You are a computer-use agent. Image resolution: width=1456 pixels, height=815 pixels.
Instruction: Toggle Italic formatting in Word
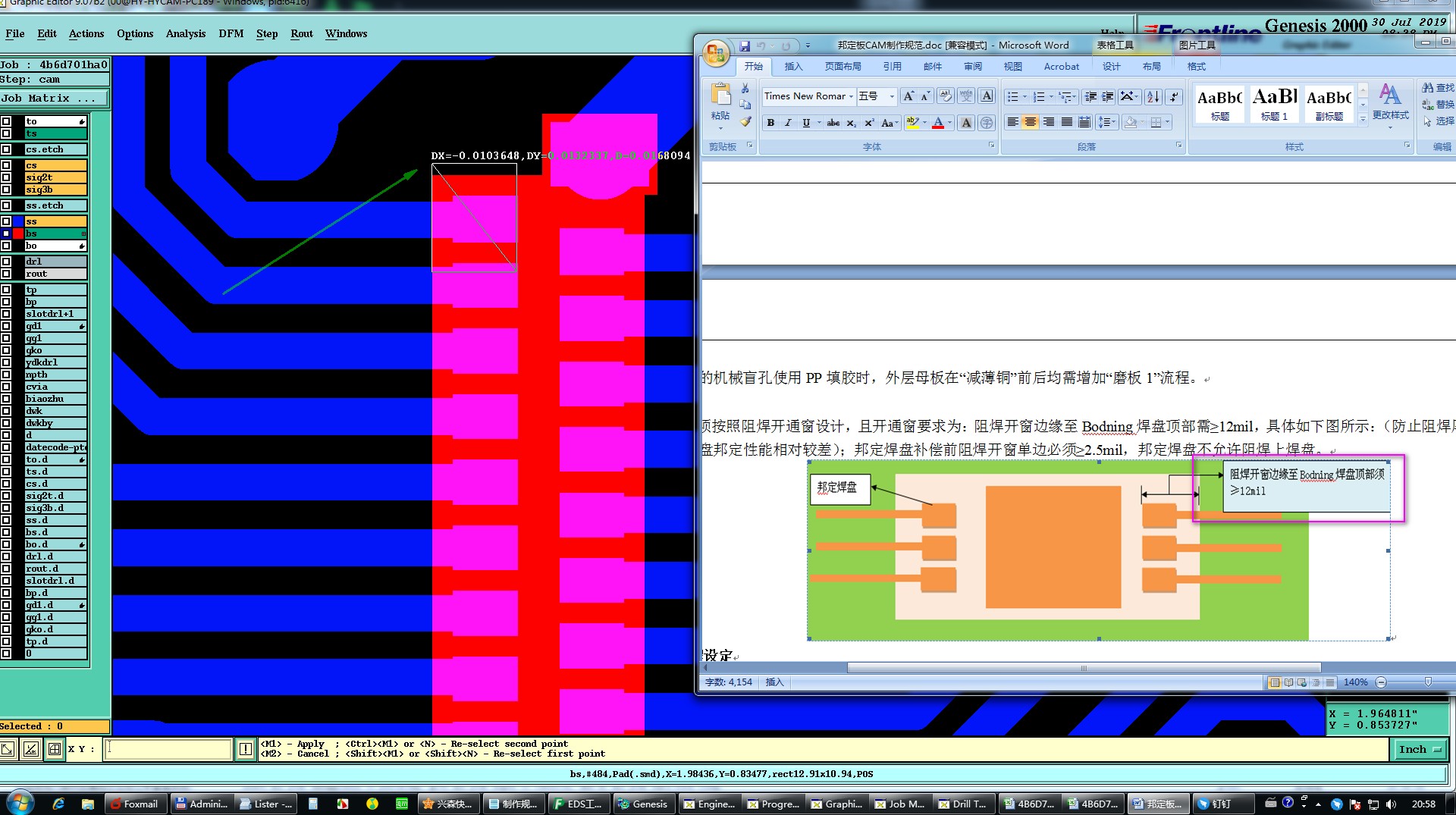coord(788,123)
